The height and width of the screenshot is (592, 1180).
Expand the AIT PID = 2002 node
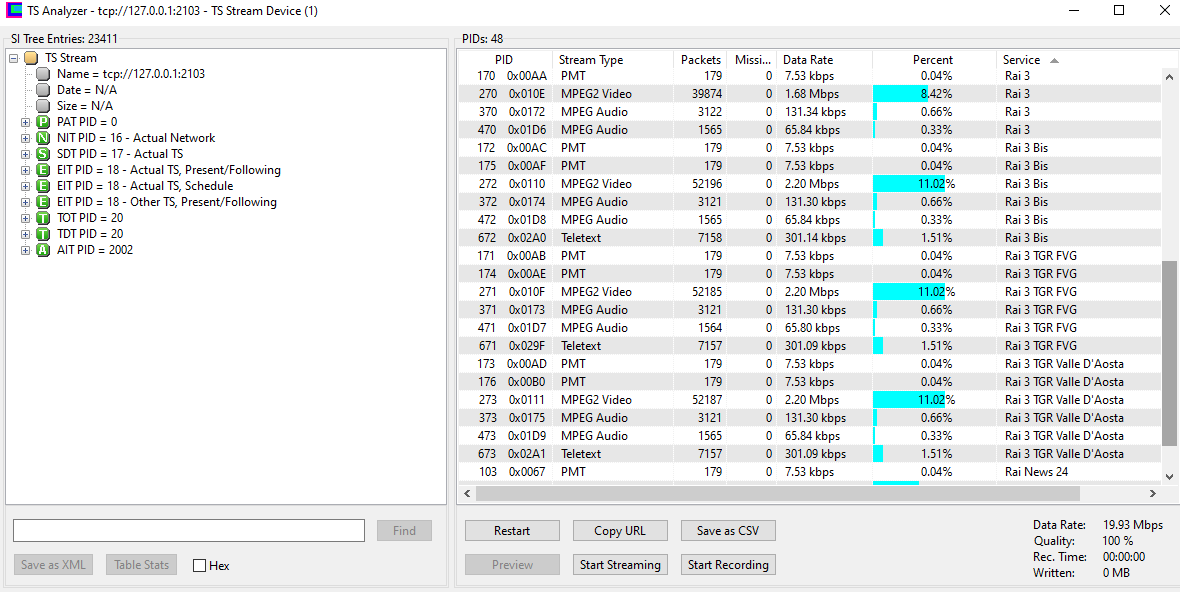pyautogui.click(x=26, y=250)
